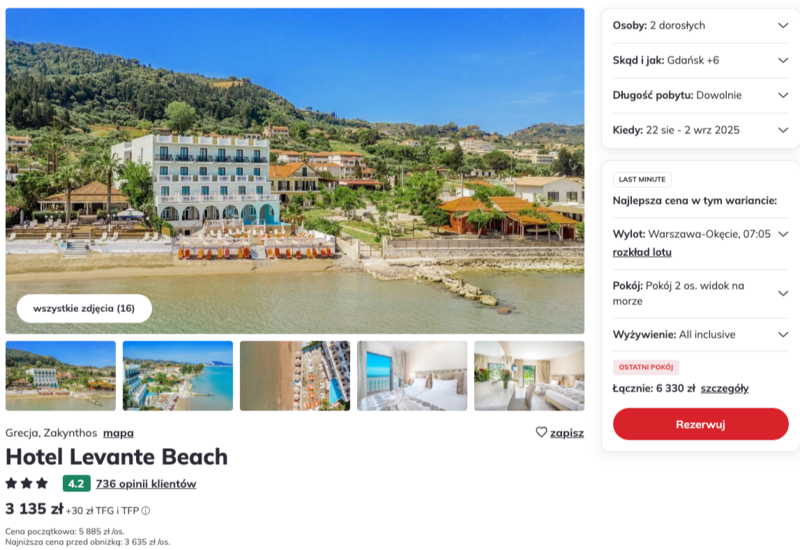Open the rozkład lotu link
Viewport: 800px width, 550px height.
point(642,252)
